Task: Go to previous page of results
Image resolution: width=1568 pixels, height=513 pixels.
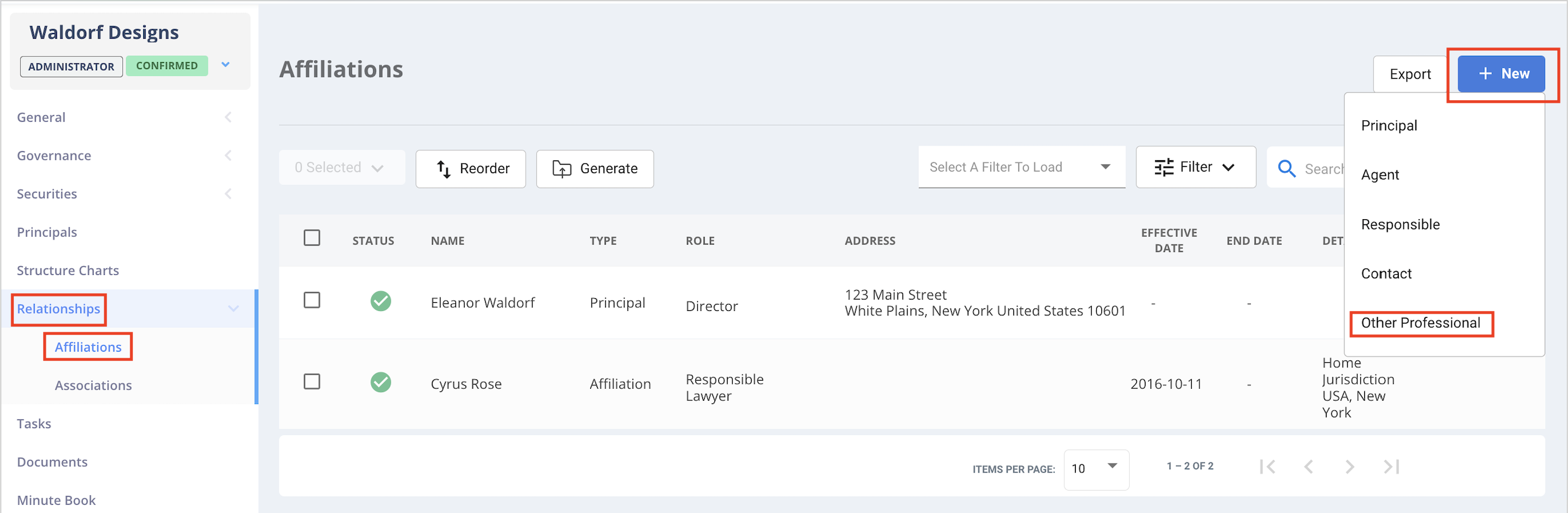Action: tap(1308, 467)
